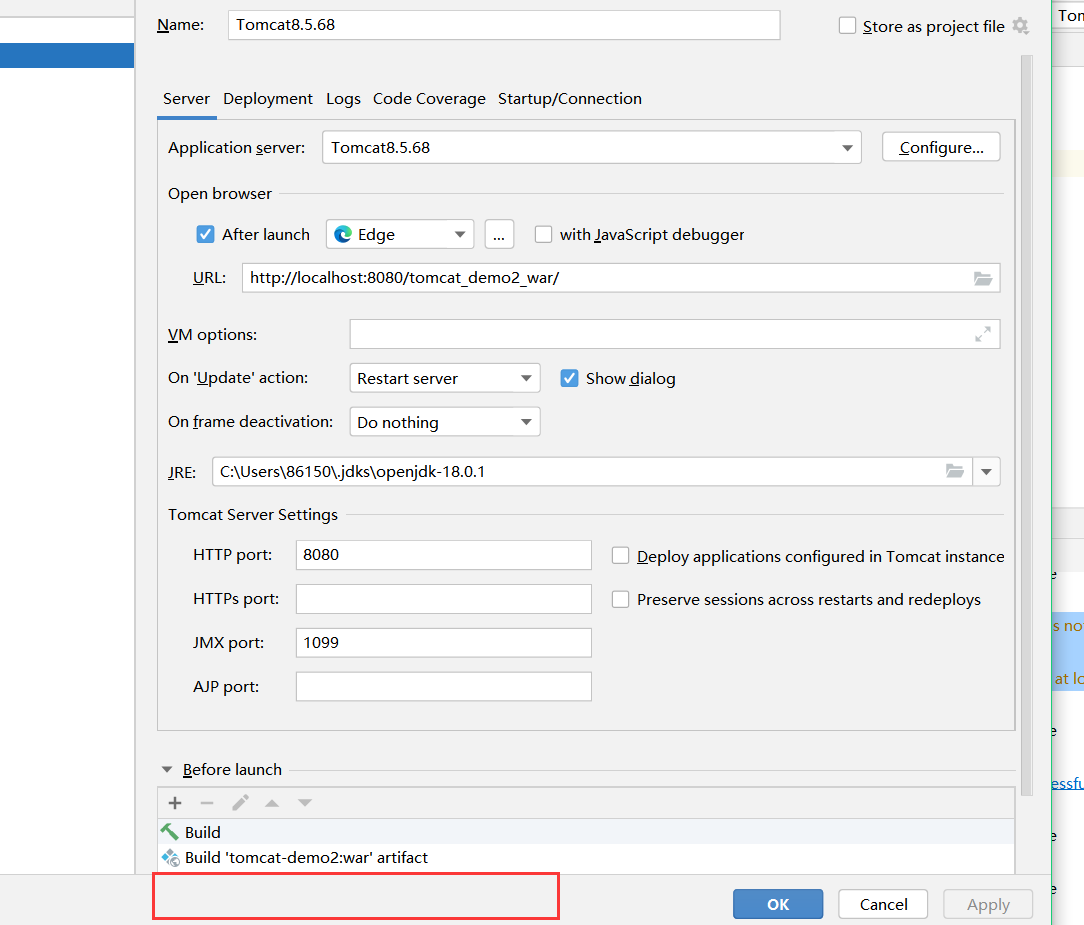Click the Cancel button
Image resolution: width=1084 pixels, height=925 pixels.
click(883, 904)
